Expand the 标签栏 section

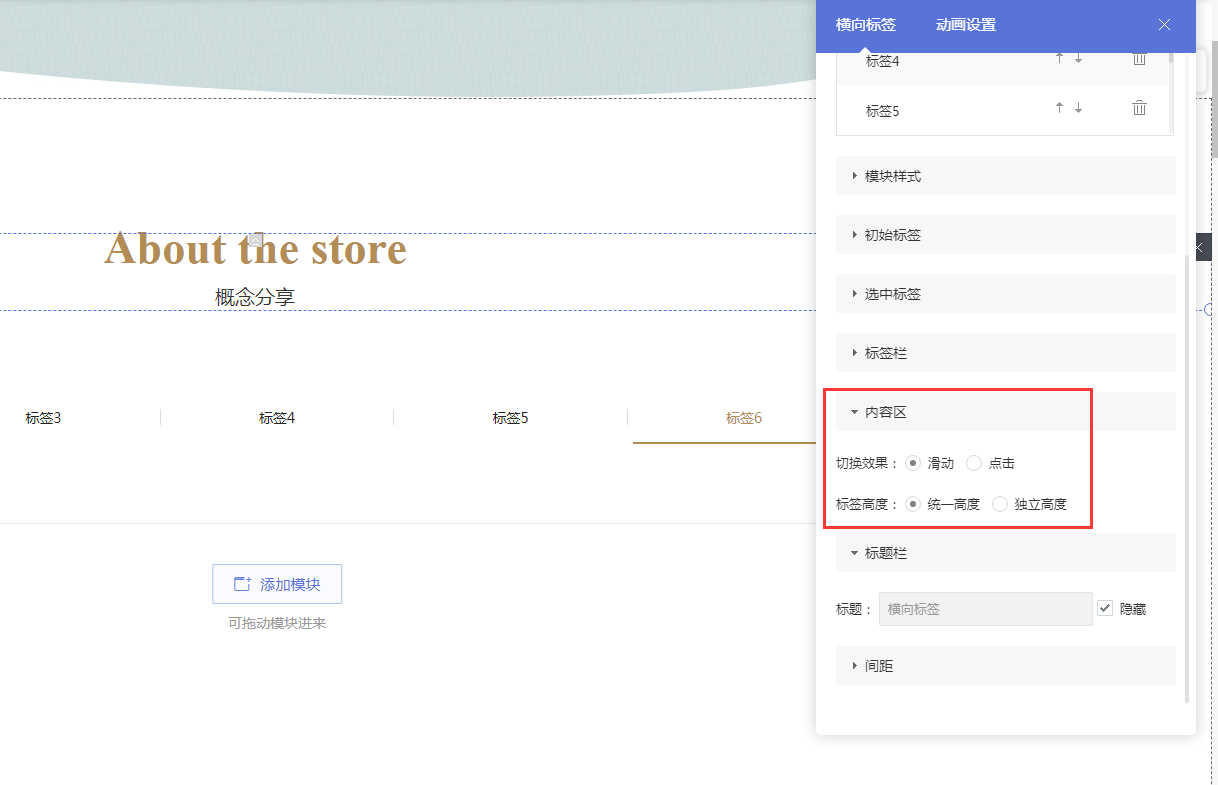(x=1005, y=353)
